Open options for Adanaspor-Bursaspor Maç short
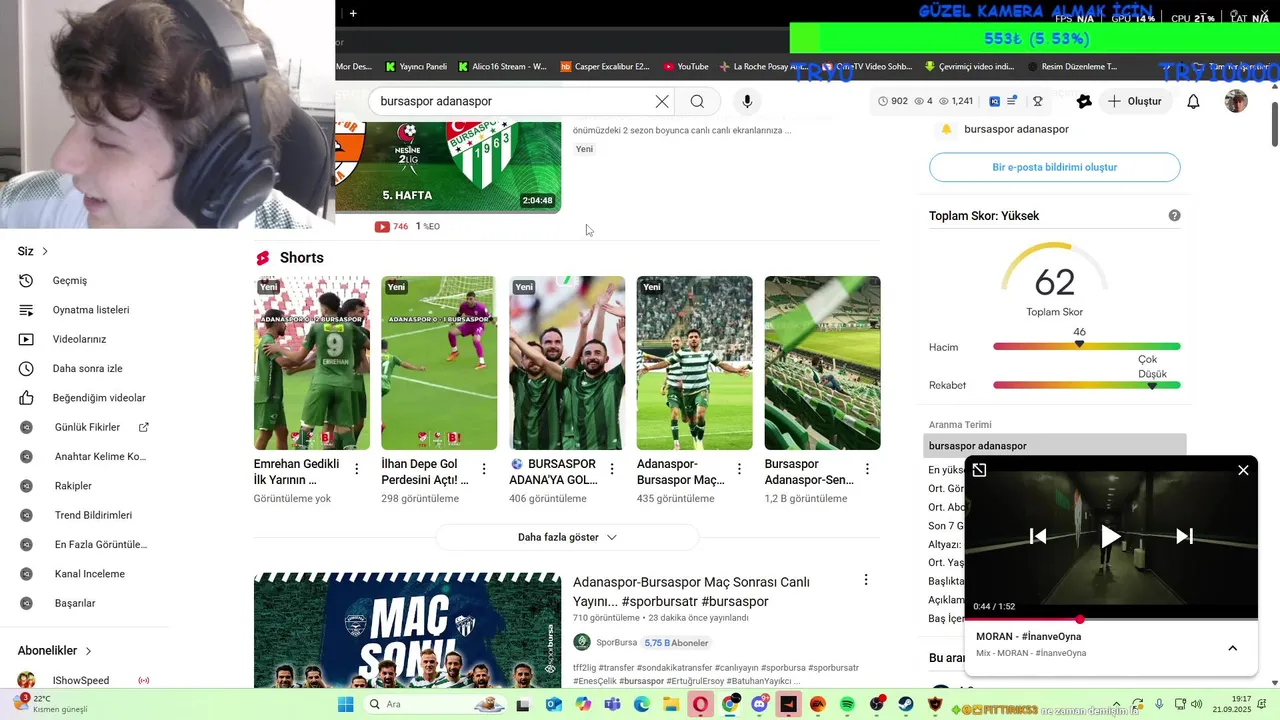 point(740,469)
